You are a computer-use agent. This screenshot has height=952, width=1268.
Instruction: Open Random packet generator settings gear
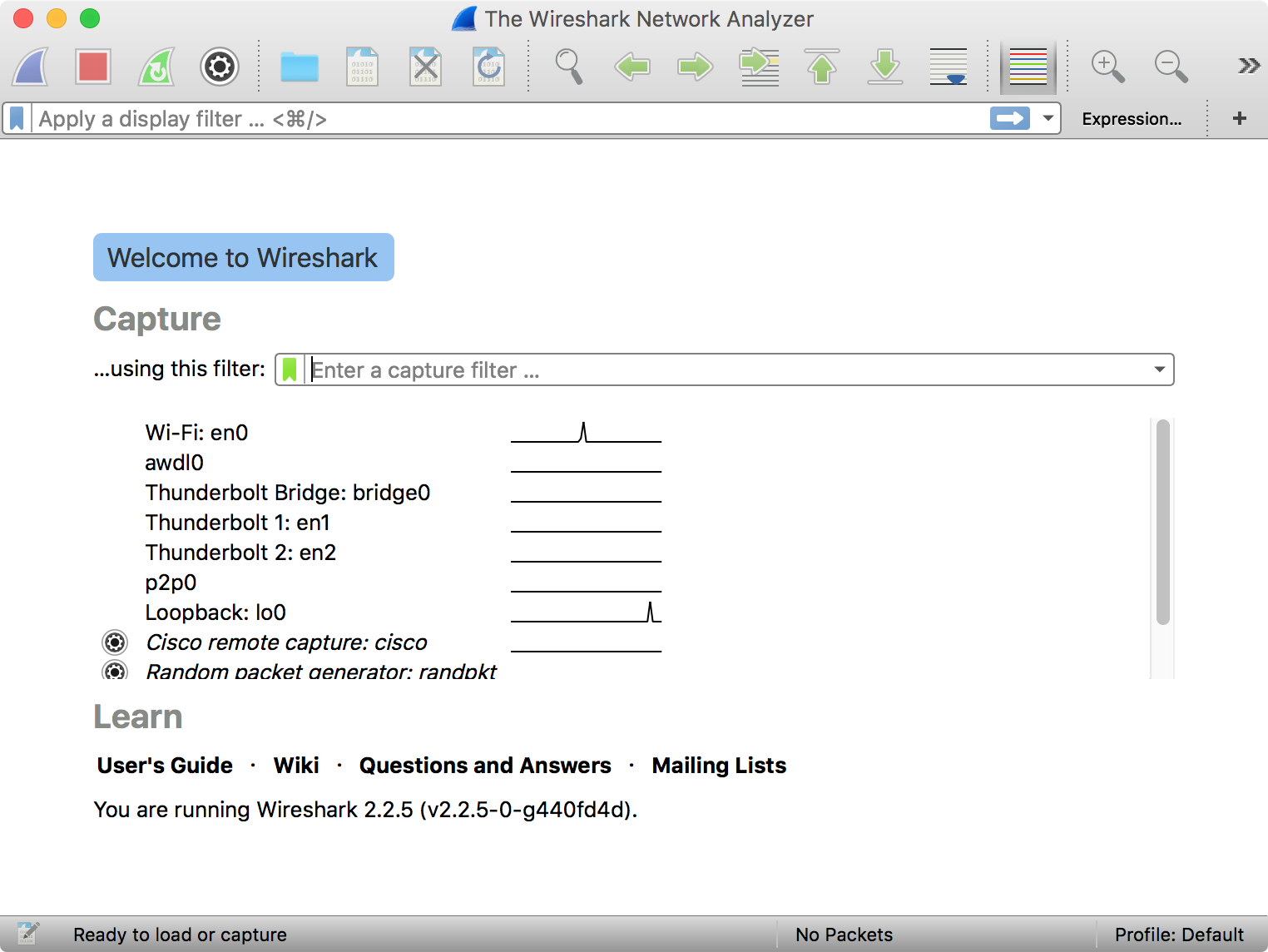coord(115,670)
